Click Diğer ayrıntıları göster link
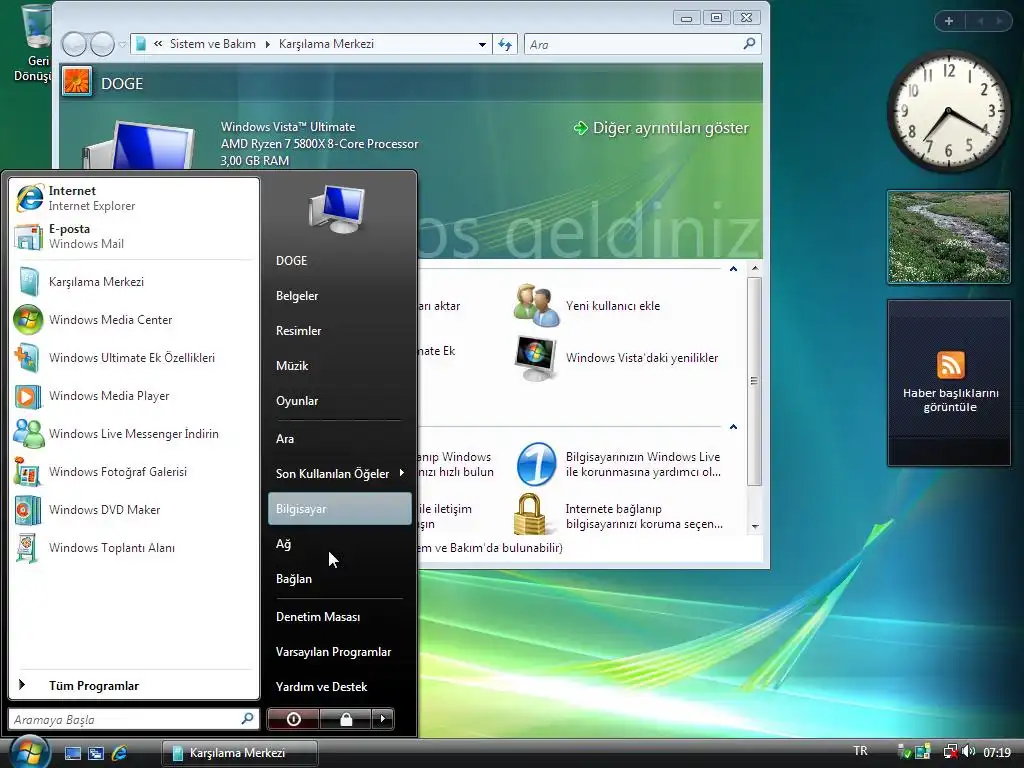1024x768 pixels. 661,128
